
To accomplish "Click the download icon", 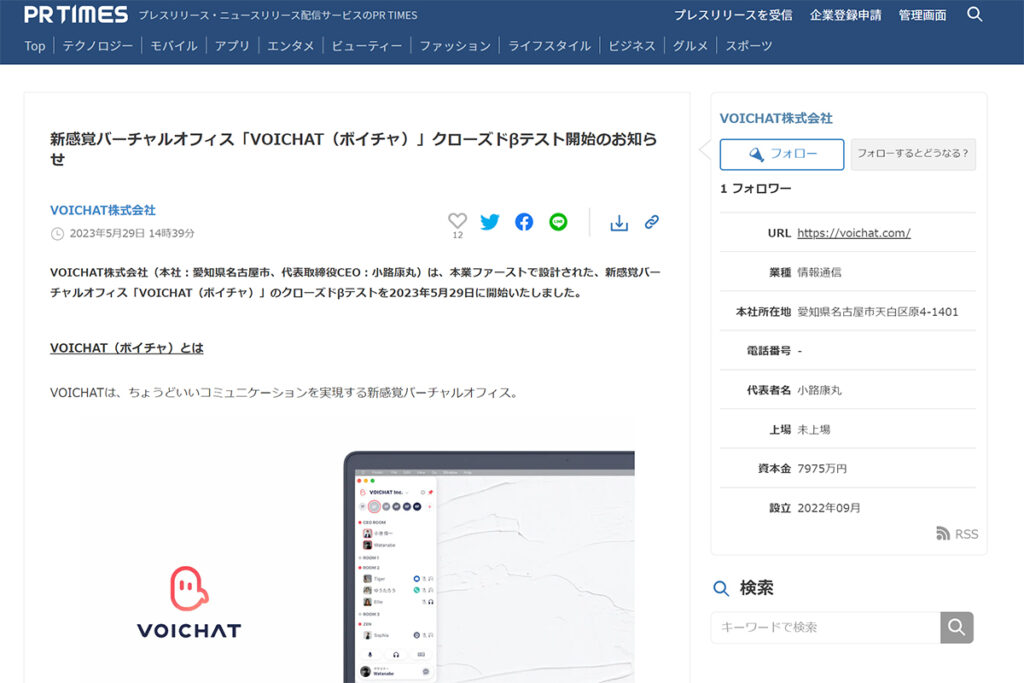I will pos(619,222).
